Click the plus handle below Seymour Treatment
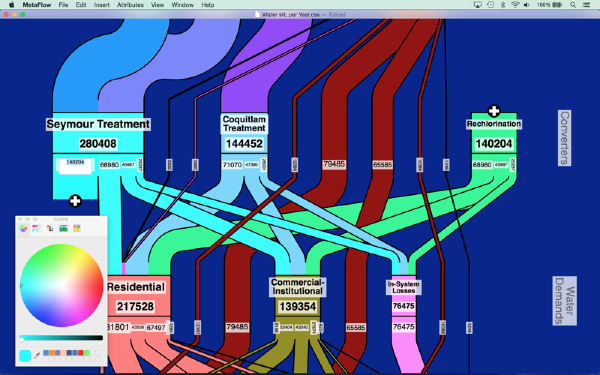Viewport: 600px width, 375px height. [x=75, y=201]
